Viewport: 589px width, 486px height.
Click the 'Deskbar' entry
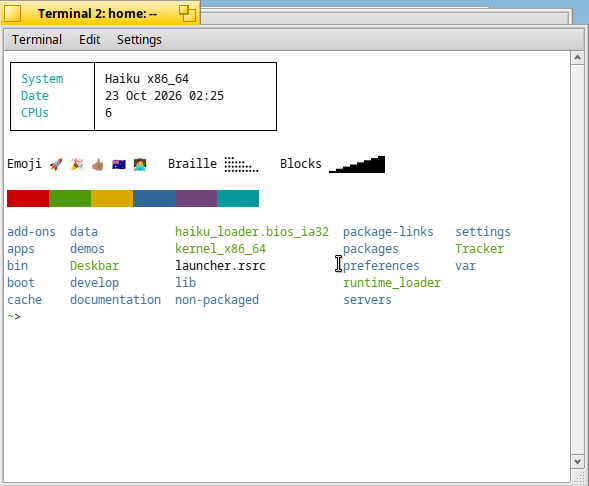tap(94, 266)
